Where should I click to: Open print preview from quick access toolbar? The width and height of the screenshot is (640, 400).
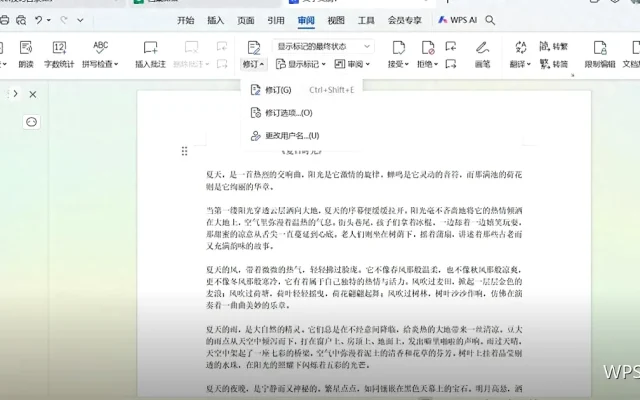click(21, 20)
